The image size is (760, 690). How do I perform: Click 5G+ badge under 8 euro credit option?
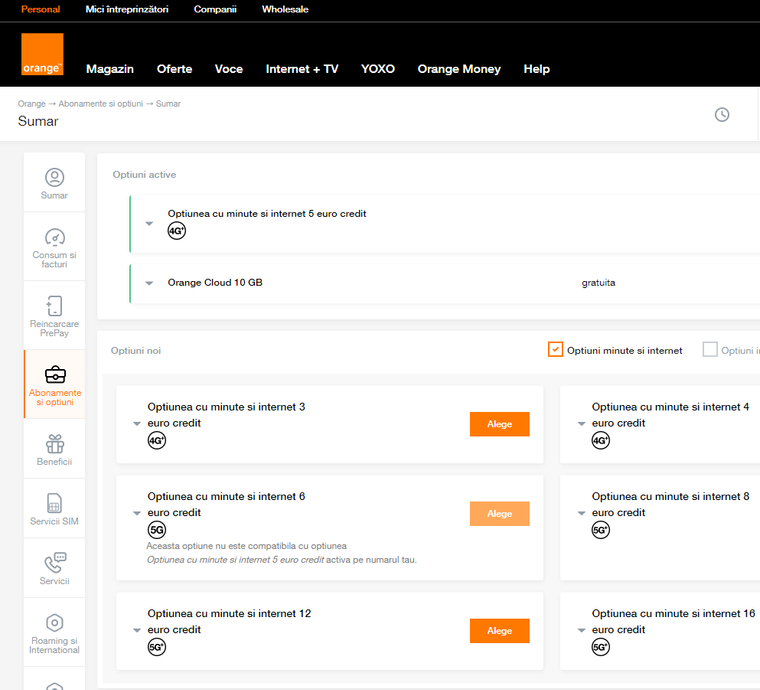[x=601, y=530]
